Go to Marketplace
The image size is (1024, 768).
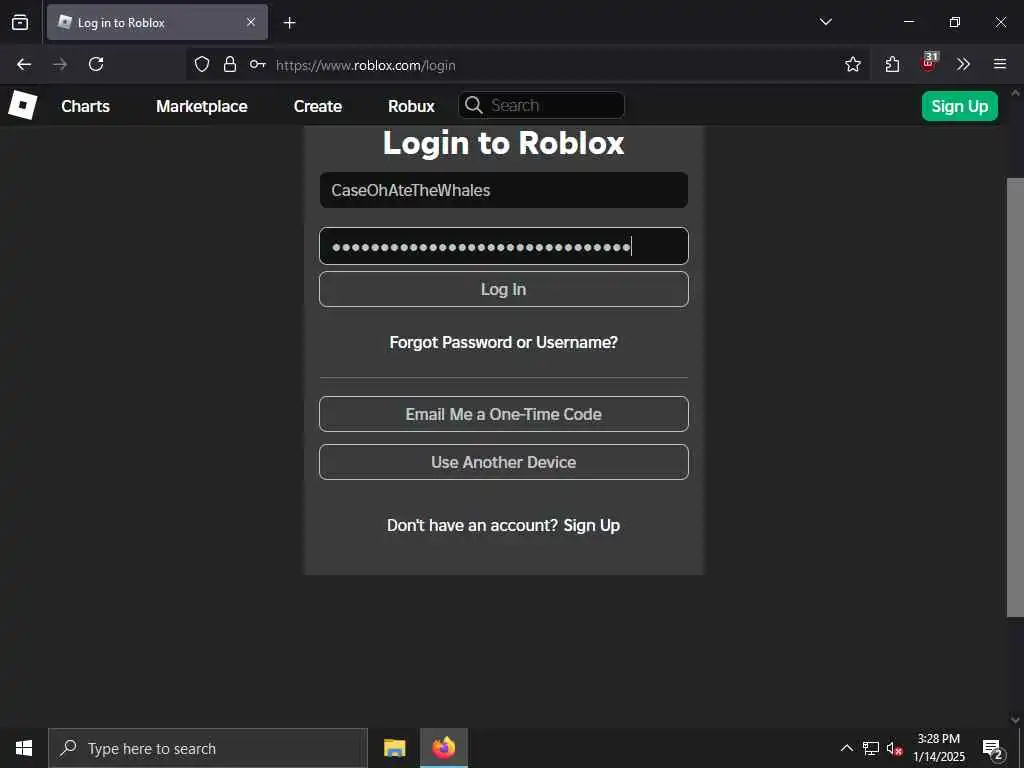[x=202, y=106]
